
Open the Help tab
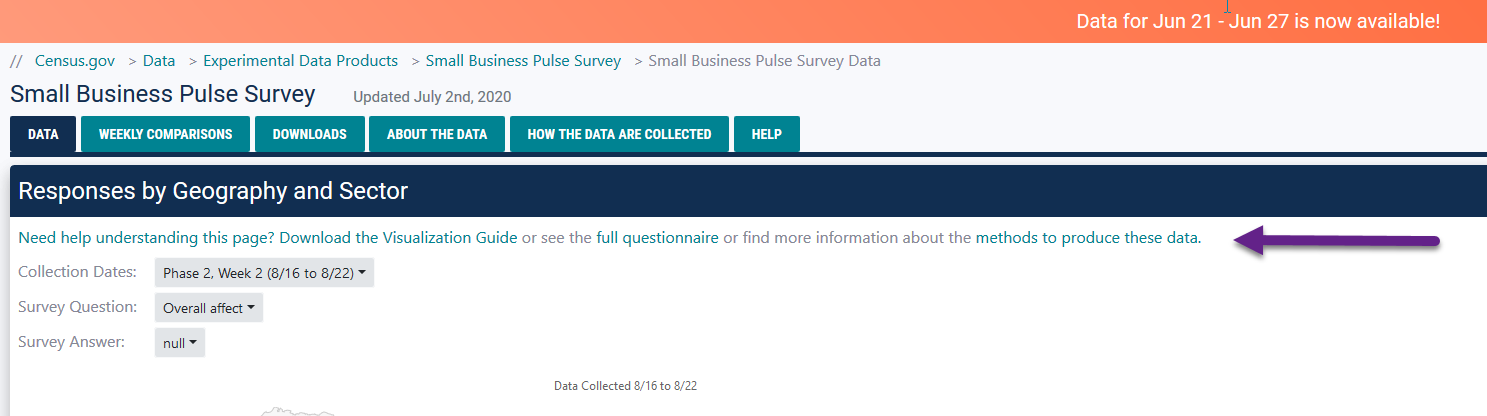point(766,134)
